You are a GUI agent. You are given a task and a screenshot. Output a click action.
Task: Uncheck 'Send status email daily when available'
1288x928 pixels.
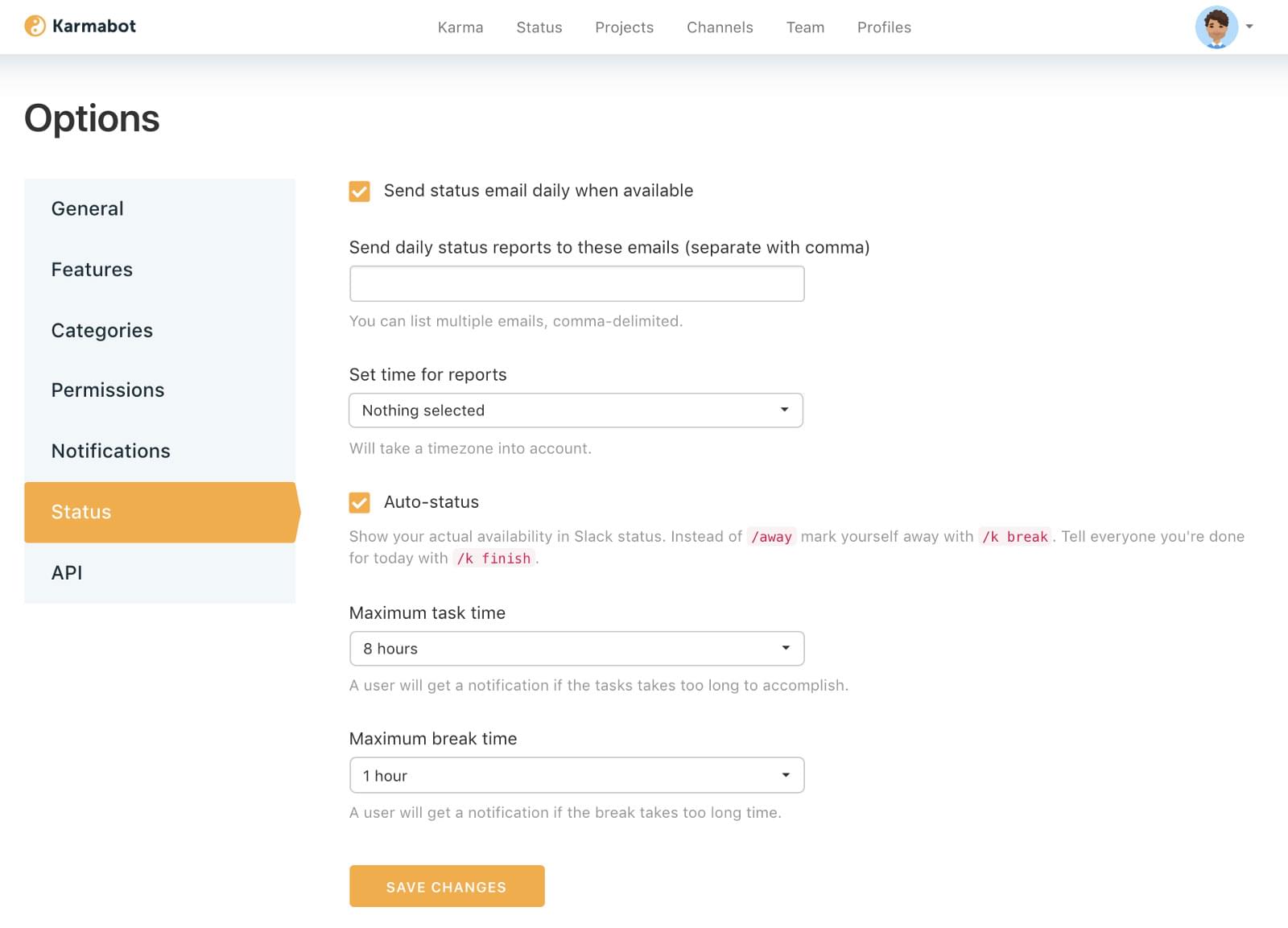359,191
